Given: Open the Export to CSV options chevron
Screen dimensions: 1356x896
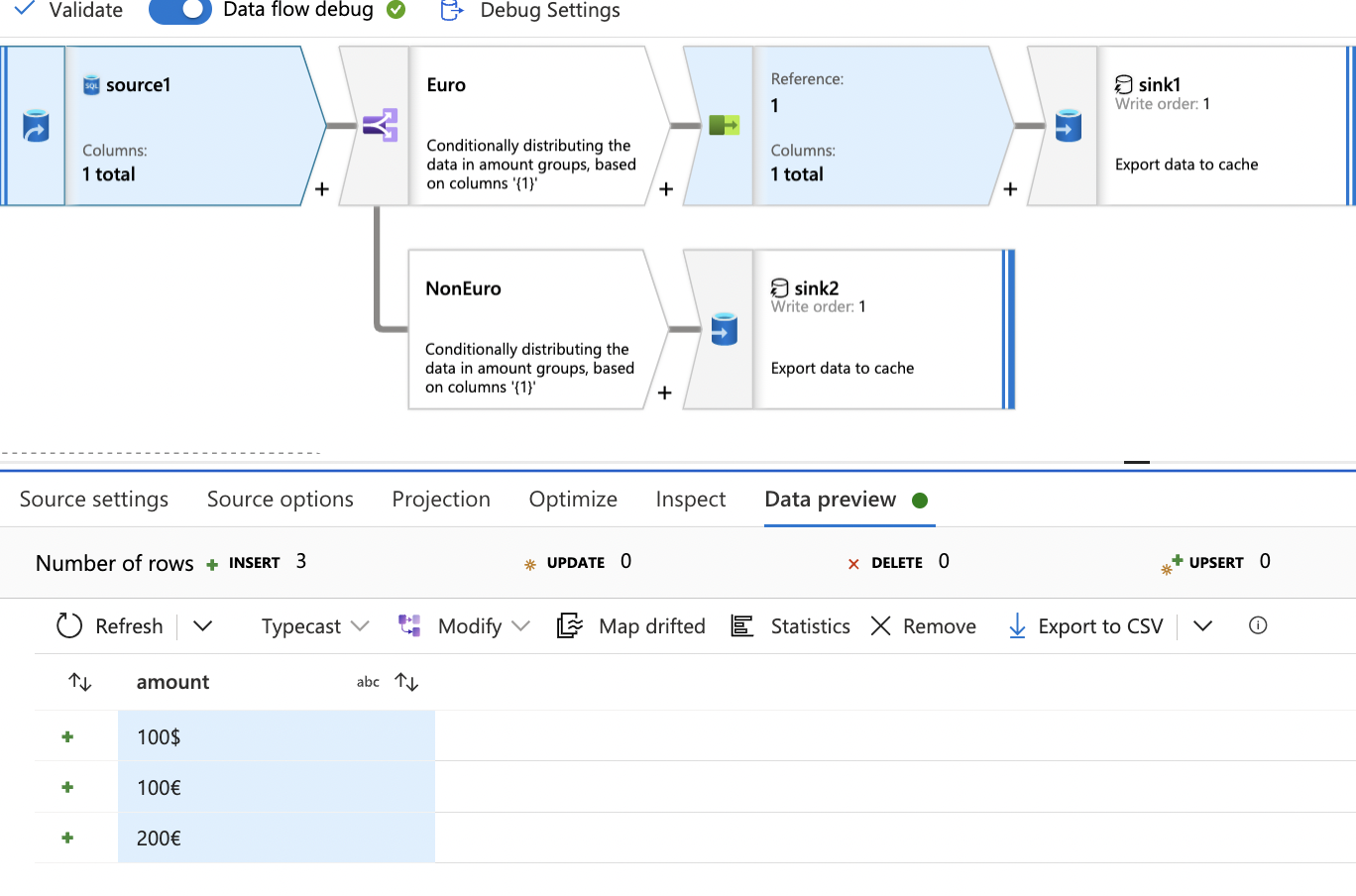Looking at the screenshot, I should pyautogui.click(x=1202, y=626).
